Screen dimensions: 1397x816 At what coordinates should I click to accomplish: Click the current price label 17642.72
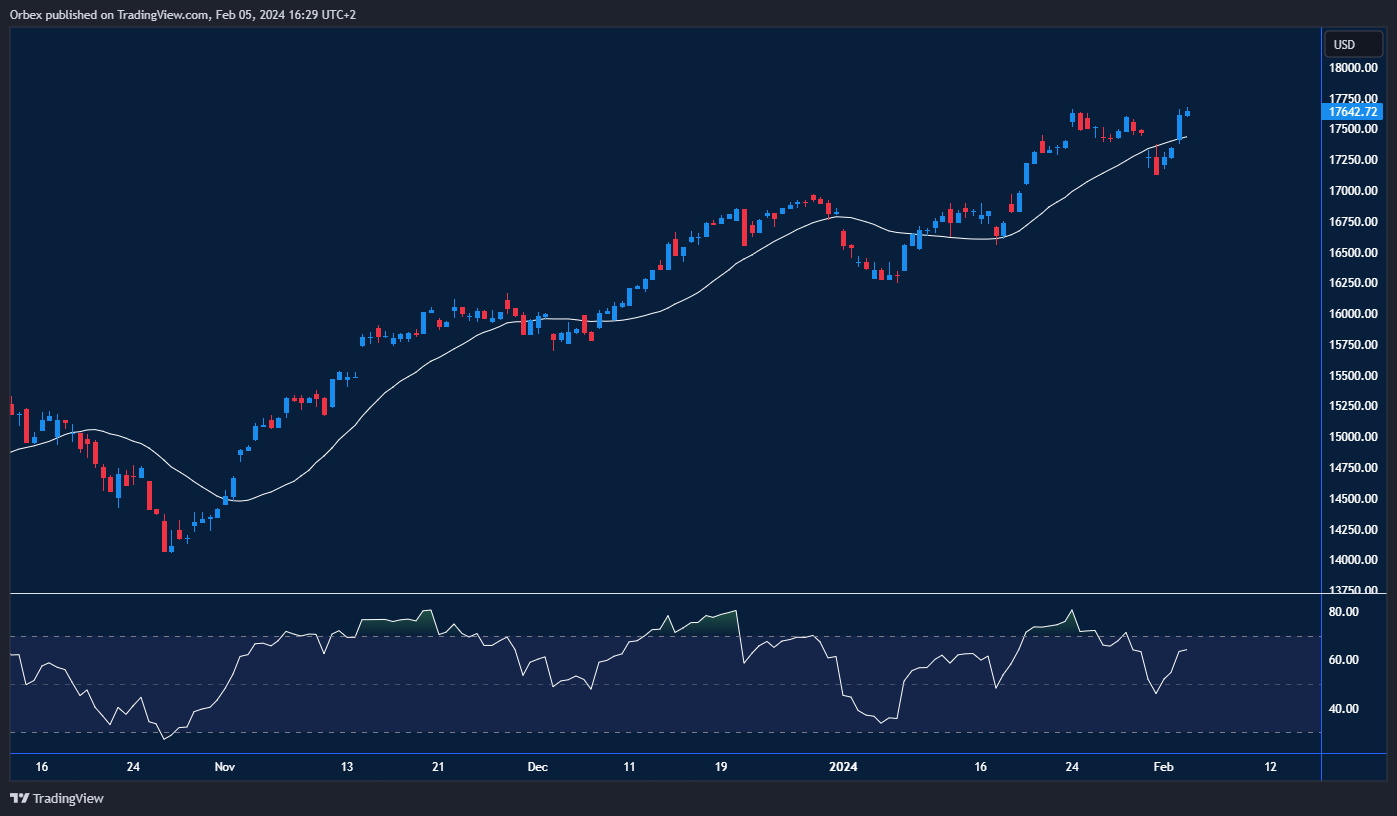[x=1354, y=112]
